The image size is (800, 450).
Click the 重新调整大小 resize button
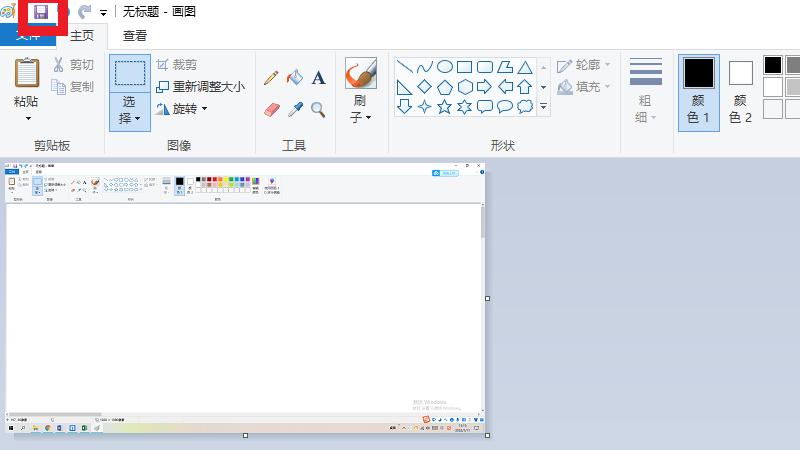[x=200, y=86]
